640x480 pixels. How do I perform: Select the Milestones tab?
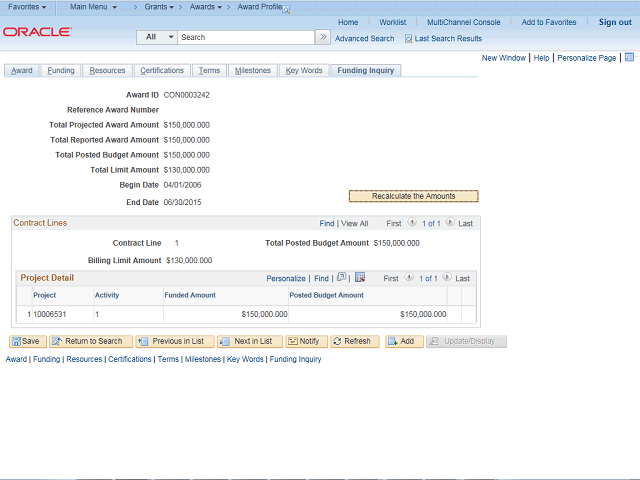click(253, 70)
